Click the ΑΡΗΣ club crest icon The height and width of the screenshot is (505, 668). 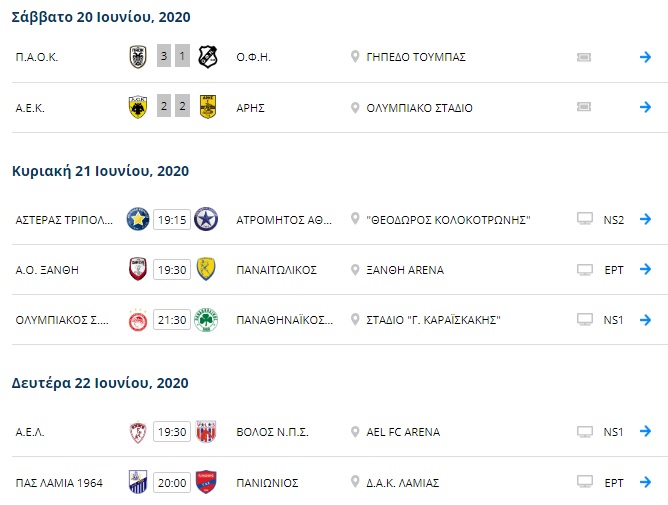click(x=207, y=107)
